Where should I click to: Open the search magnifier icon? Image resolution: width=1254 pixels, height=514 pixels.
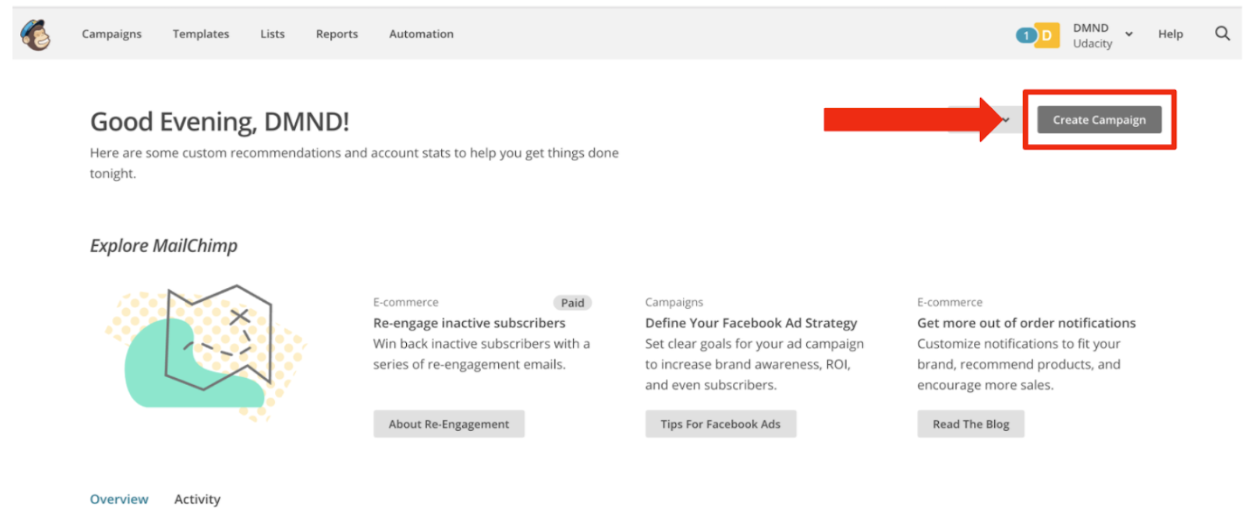[1222, 34]
